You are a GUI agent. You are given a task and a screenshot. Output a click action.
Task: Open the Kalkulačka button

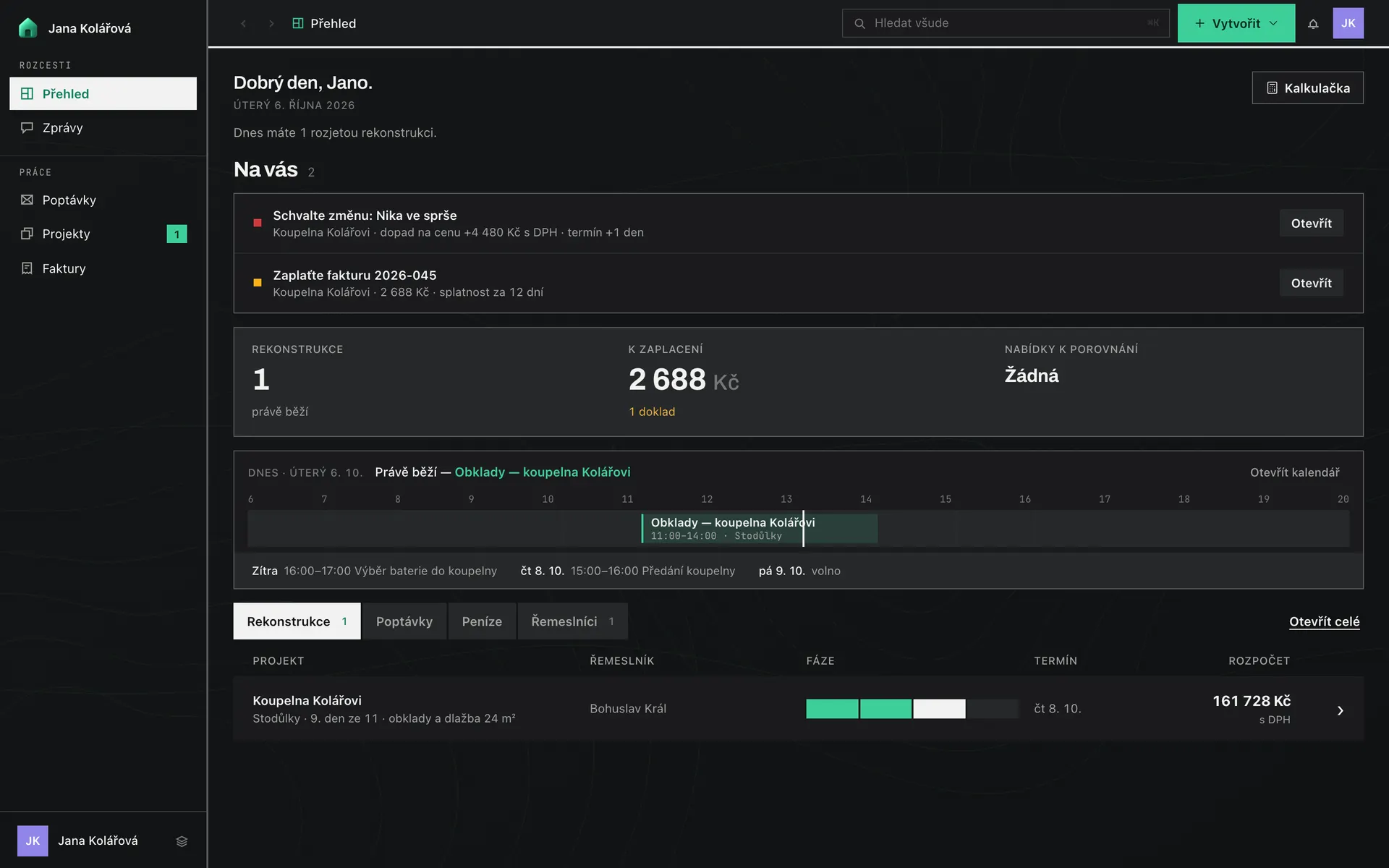click(1307, 88)
